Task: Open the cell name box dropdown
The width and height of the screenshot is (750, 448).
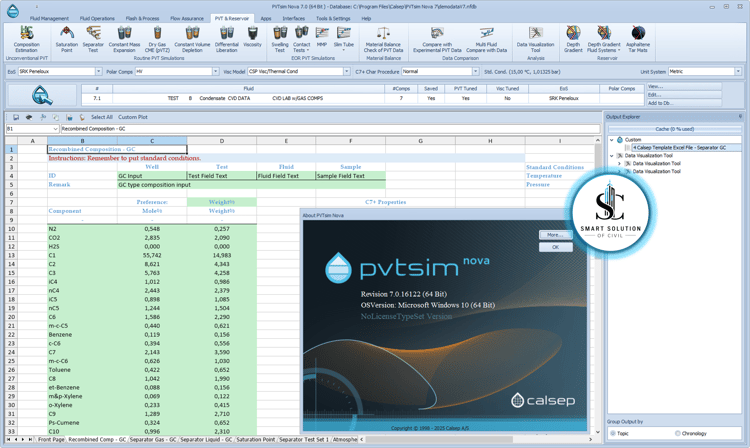Action: pos(55,129)
